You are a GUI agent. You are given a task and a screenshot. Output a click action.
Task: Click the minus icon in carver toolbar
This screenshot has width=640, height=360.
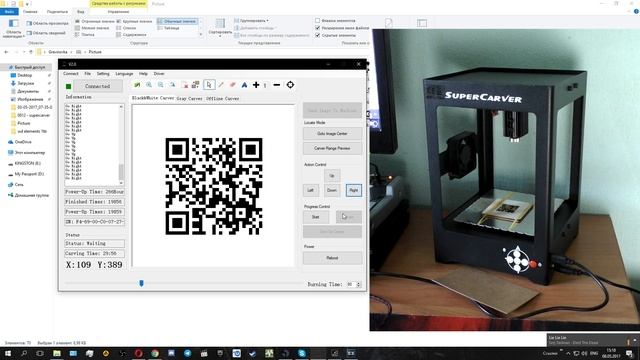click(x=276, y=85)
